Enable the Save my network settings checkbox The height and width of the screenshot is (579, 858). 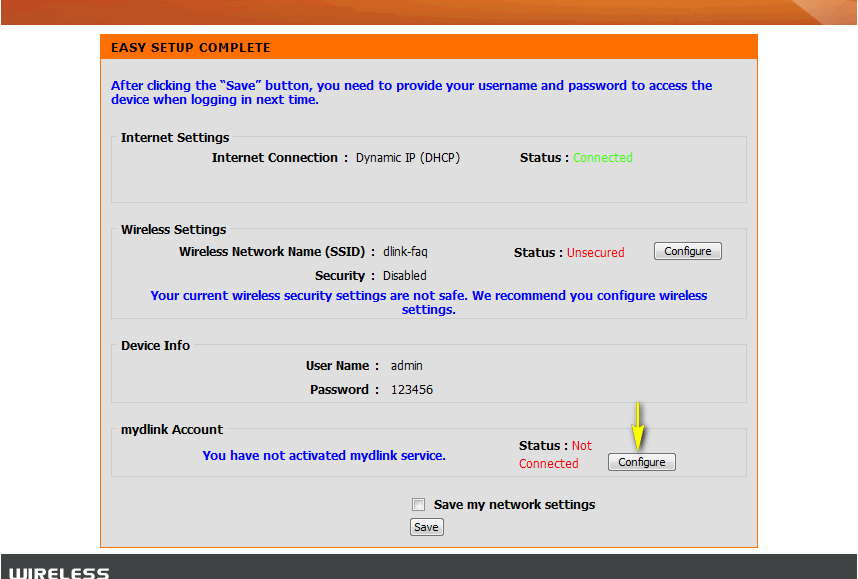pyautogui.click(x=419, y=505)
